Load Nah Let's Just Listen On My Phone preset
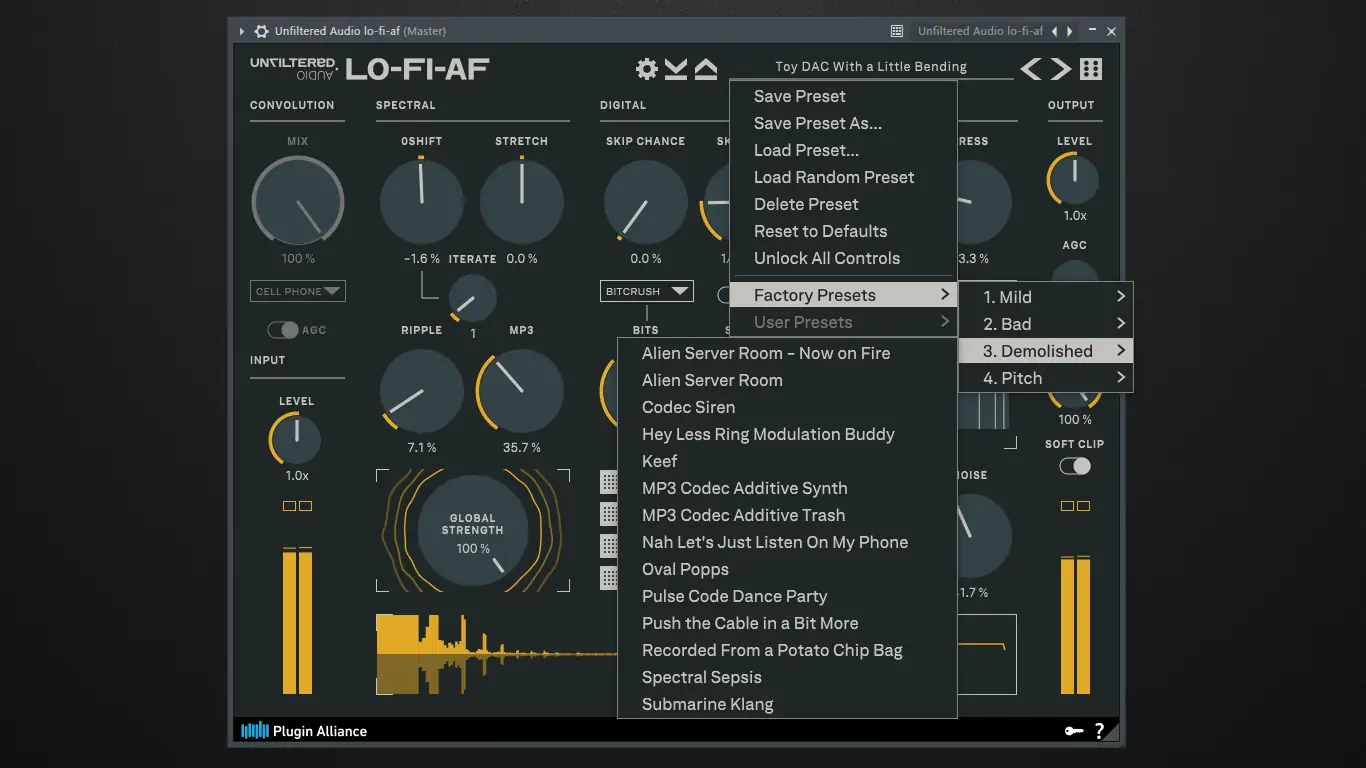This screenshot has height=768, width=1366. [x=787, y=542]
